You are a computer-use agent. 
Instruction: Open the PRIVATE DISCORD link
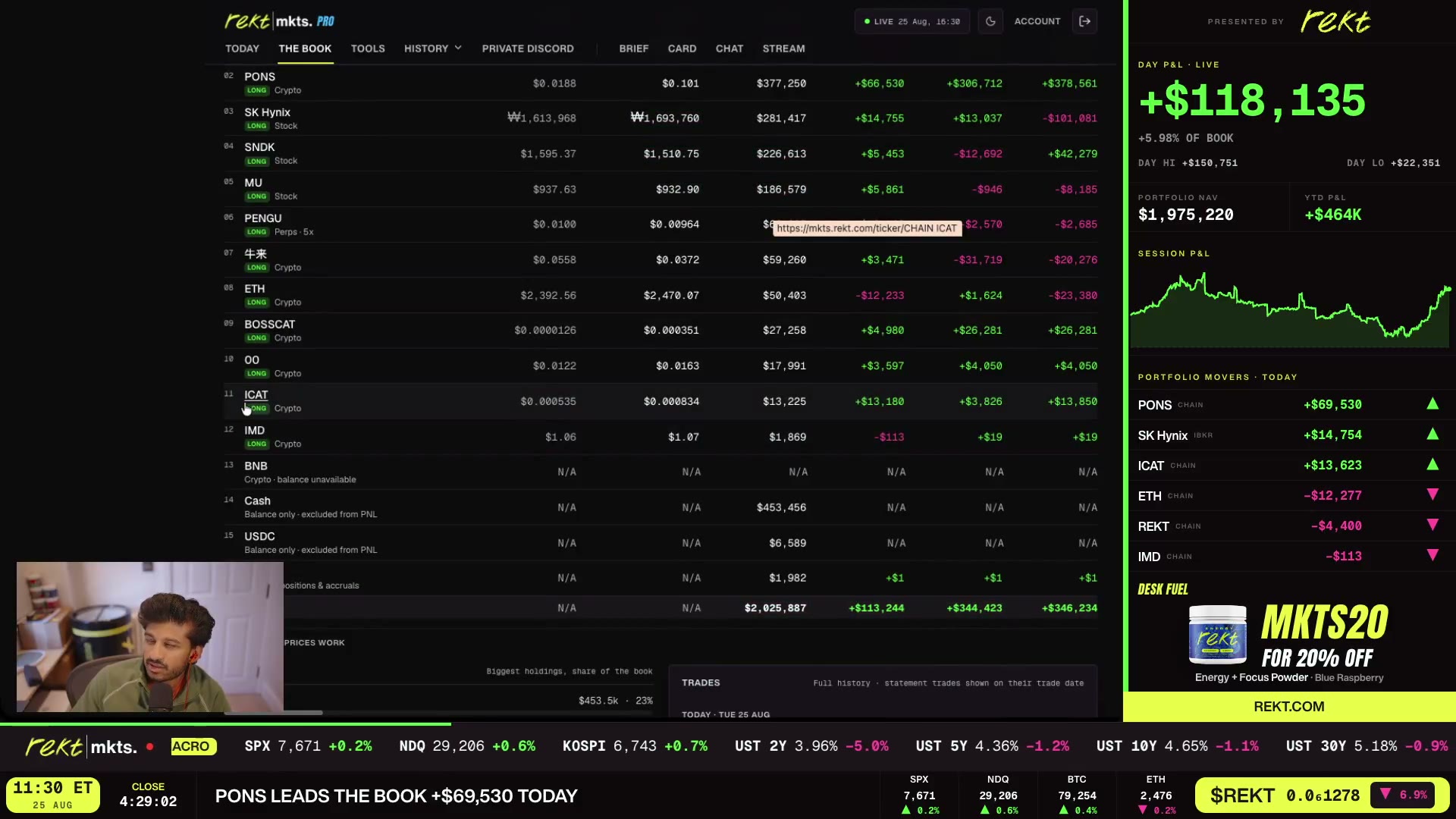[x=528, y=49]
